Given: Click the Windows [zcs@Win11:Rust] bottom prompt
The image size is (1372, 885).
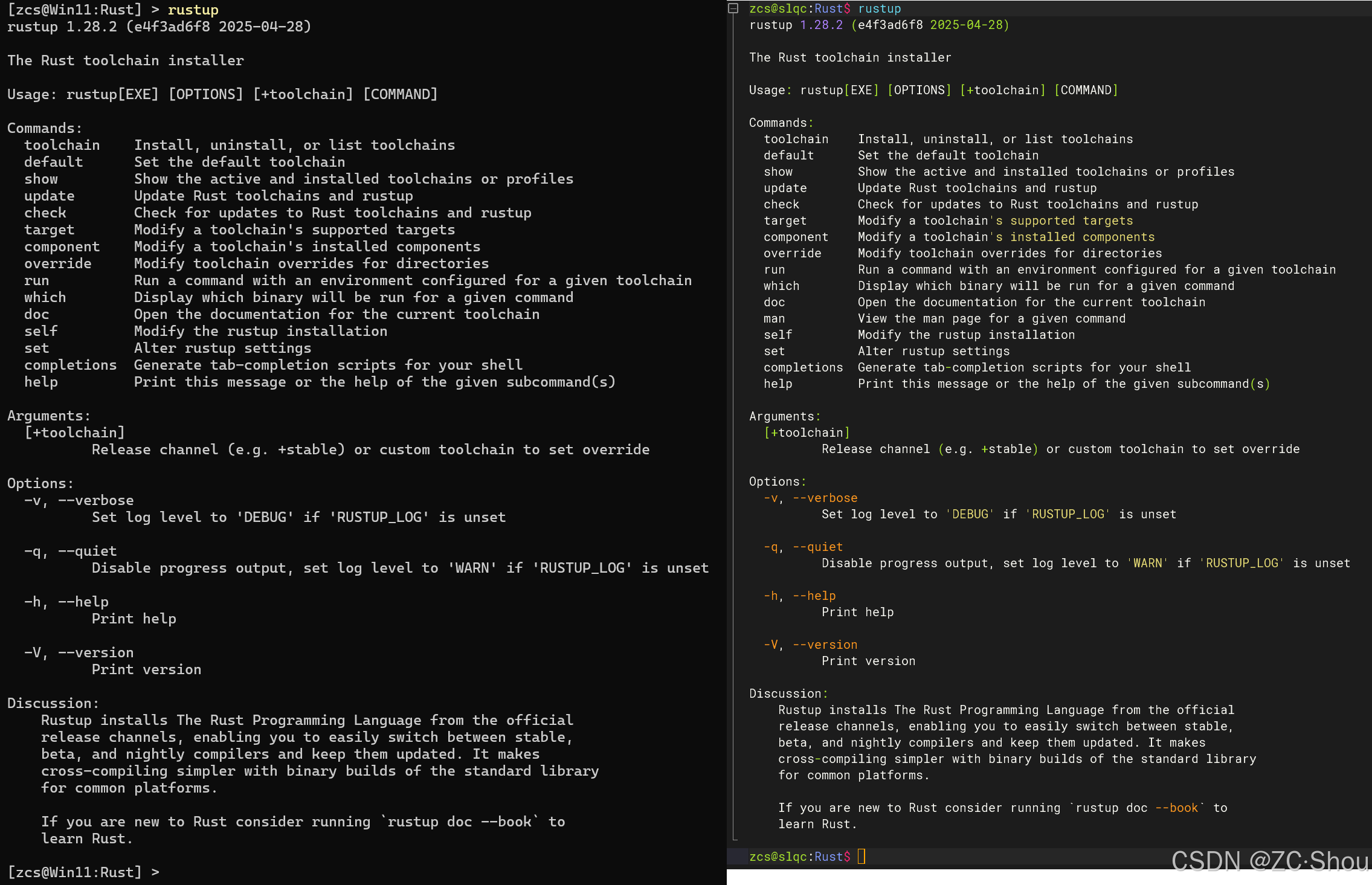Looking at the screenshot, I should click(x=74, y=872).
